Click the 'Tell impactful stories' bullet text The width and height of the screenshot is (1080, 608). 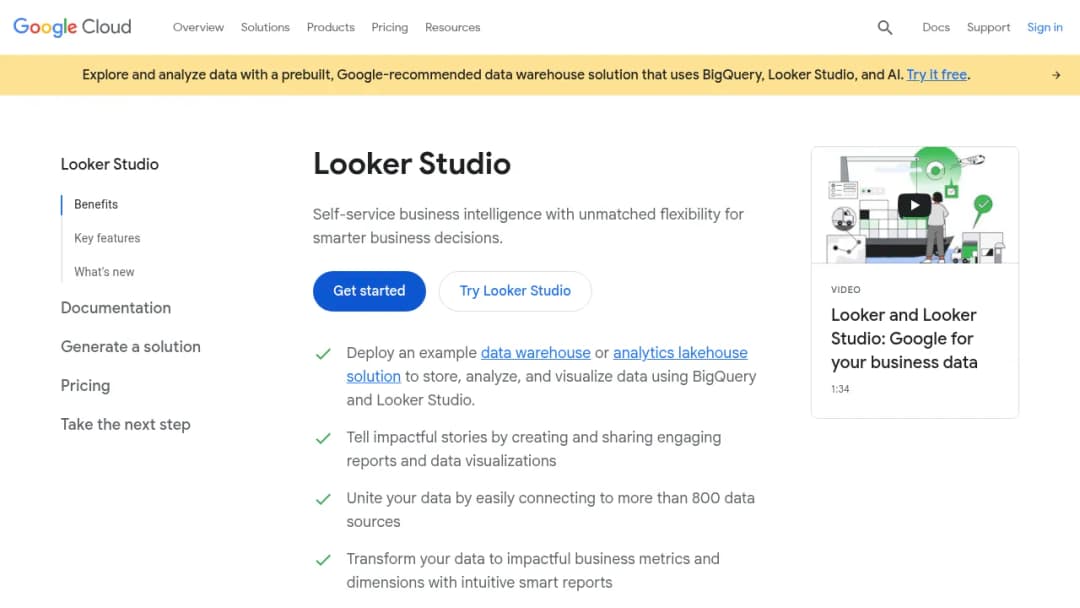pyautogui.click(x=534, y=449)
